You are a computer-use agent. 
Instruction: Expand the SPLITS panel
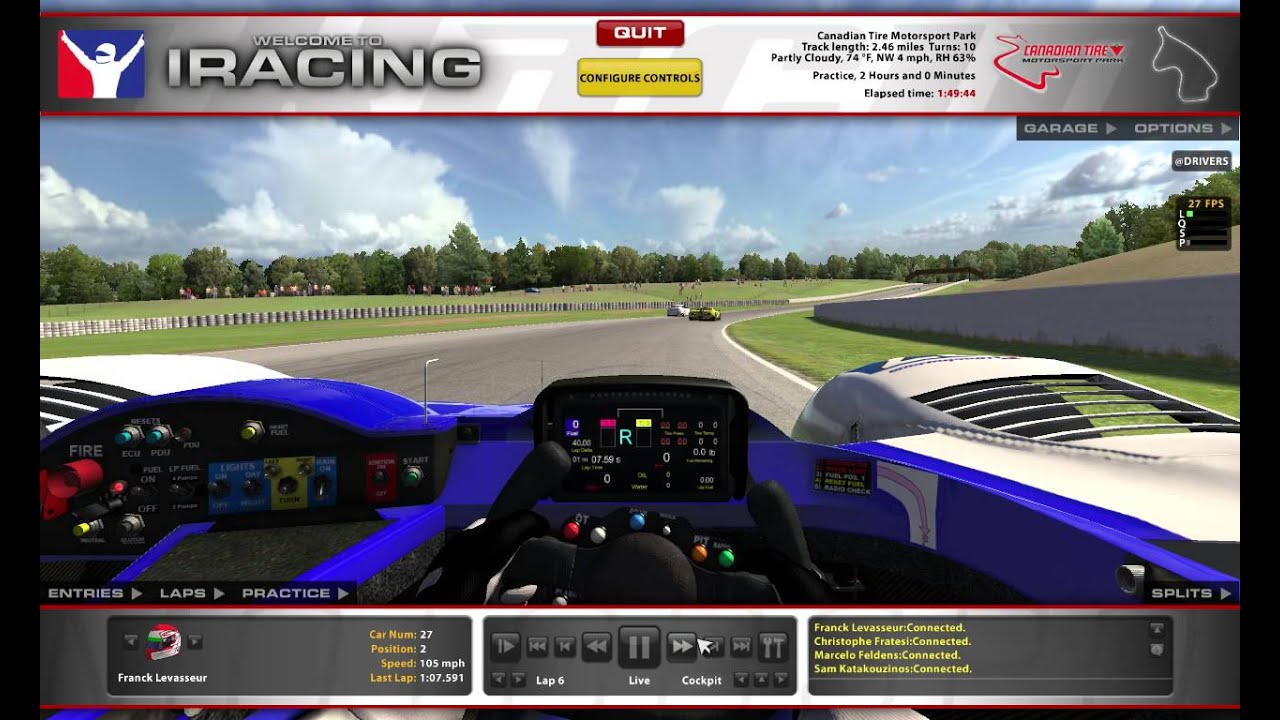pos(1191,593)
